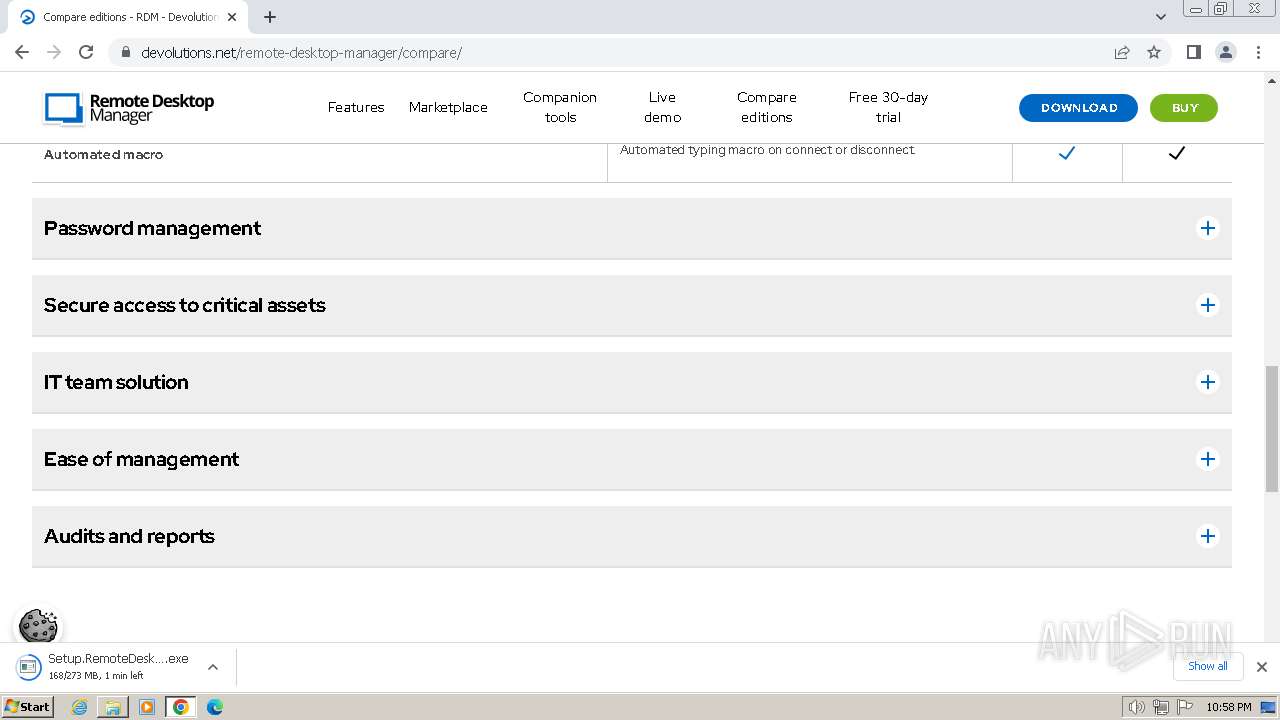Open Windows Start menu
Image resolution: width=1280 pixels, height=720 pixels.
point(27,707)
